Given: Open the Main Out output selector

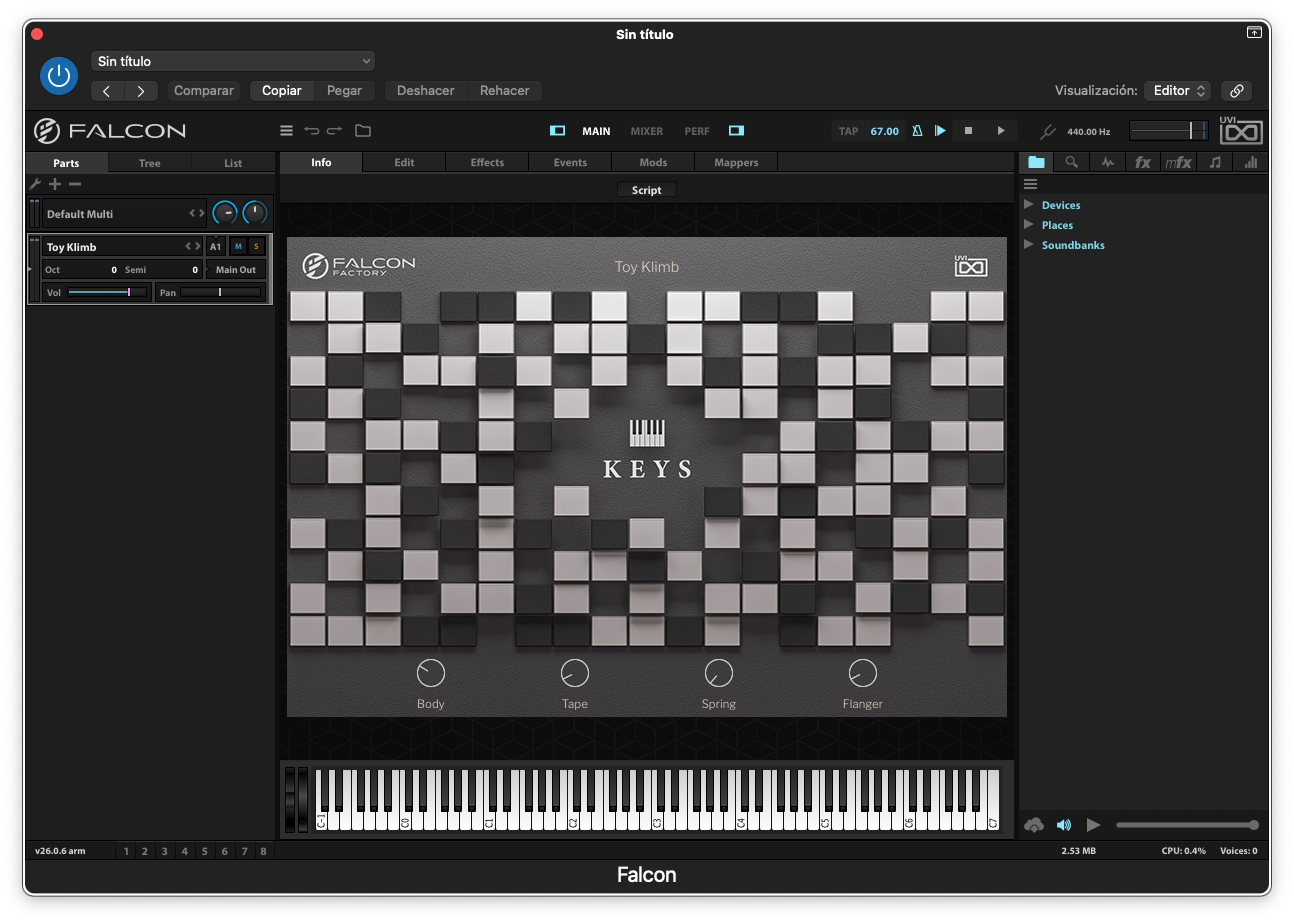Looking at the screenshot, I should (236, 270).
